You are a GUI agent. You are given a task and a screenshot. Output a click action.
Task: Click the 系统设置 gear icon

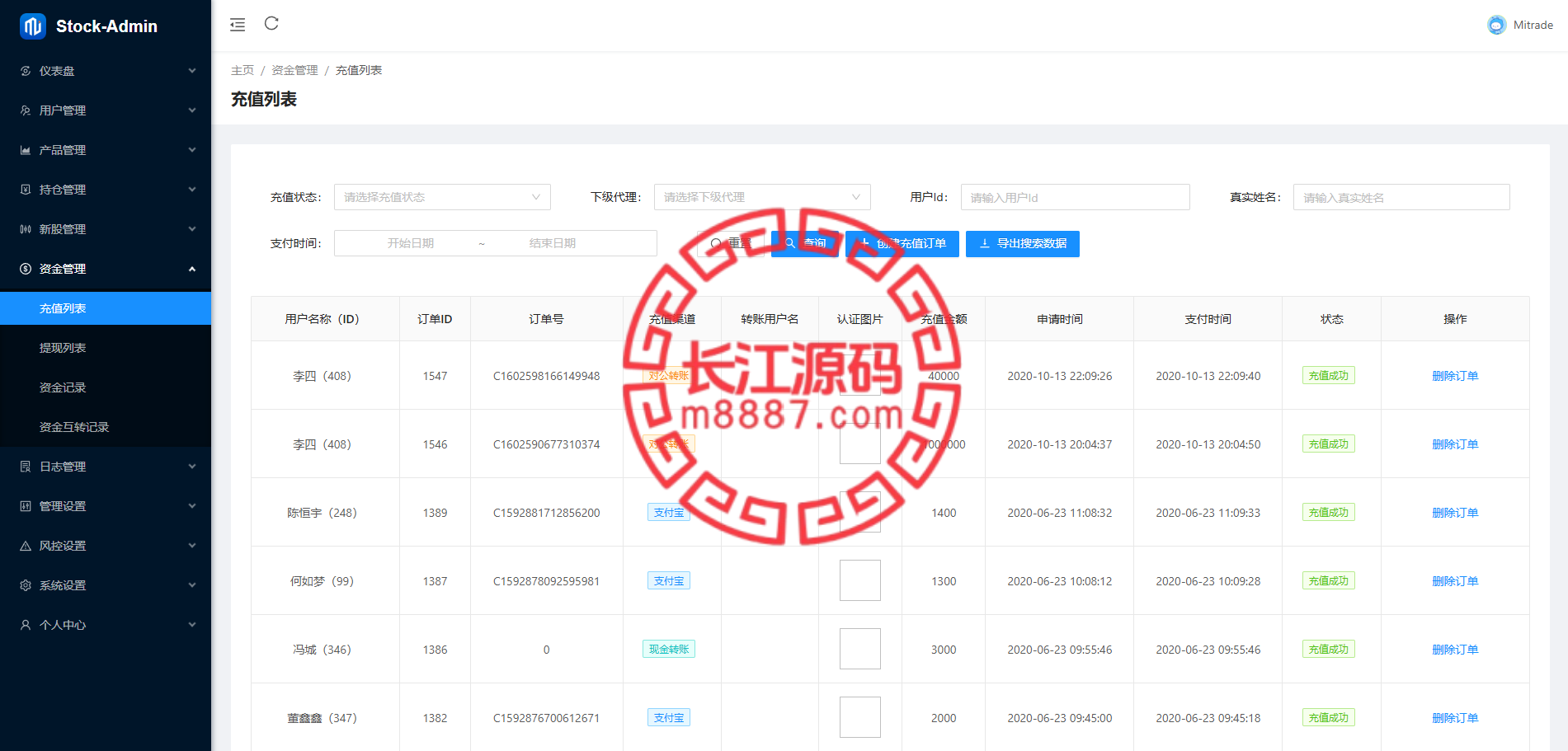pyautogui.click(x=26, y=585)
